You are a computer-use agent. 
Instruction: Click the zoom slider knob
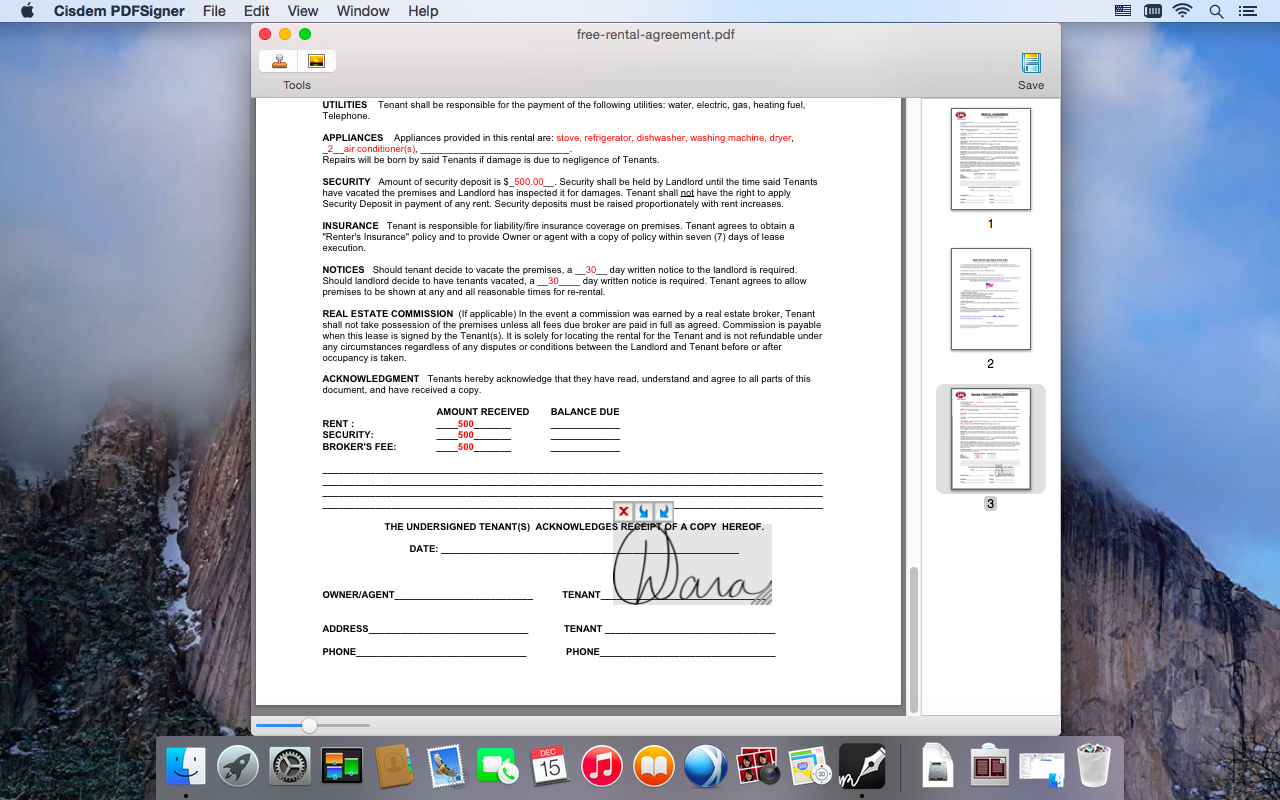click(309, 725)
